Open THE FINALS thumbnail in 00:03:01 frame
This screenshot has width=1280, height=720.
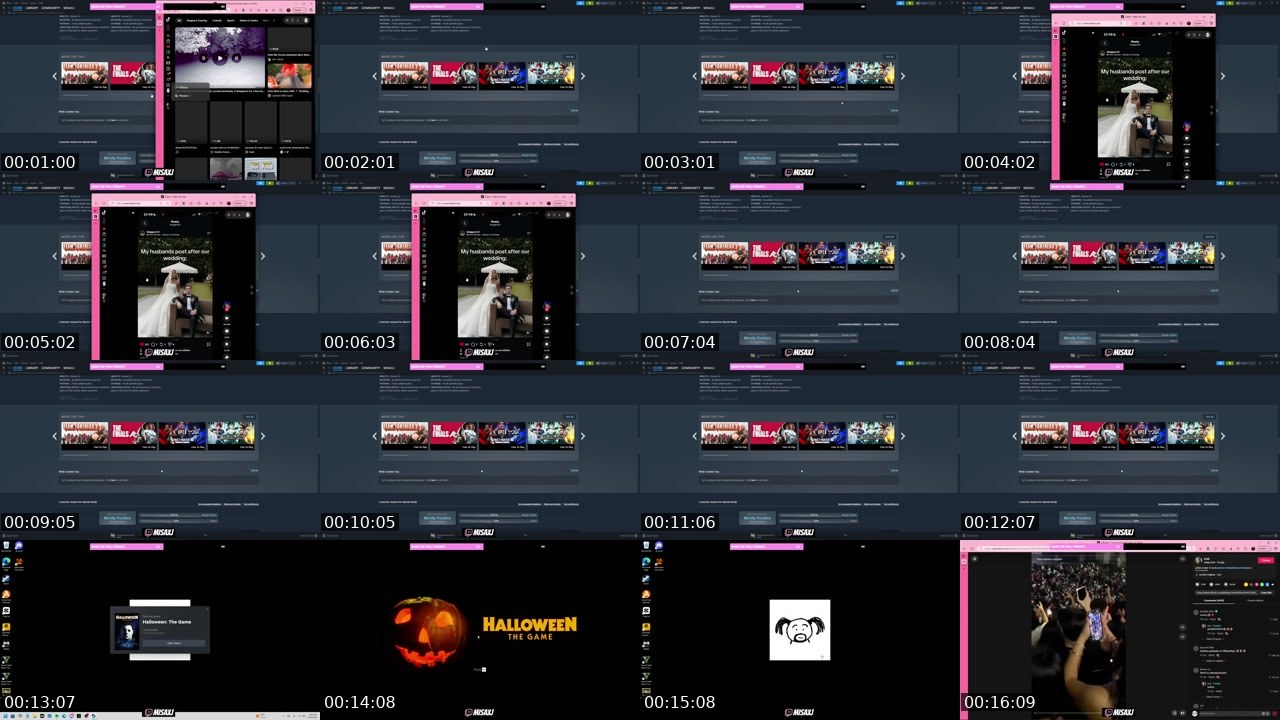(x=772, y=75)
